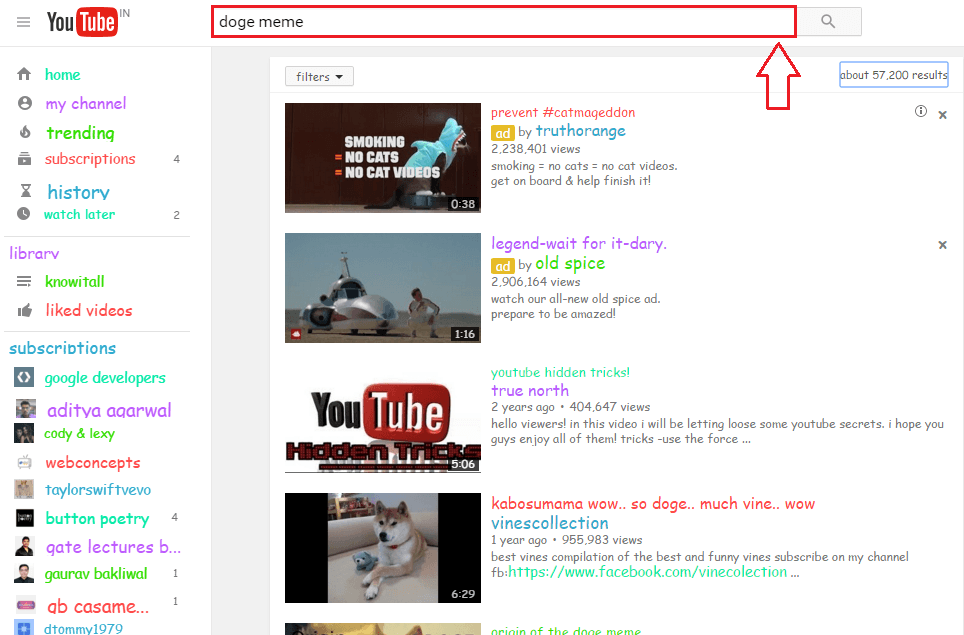Click the gb casame channel icon

pyautogui.click(x=25, y=605)
